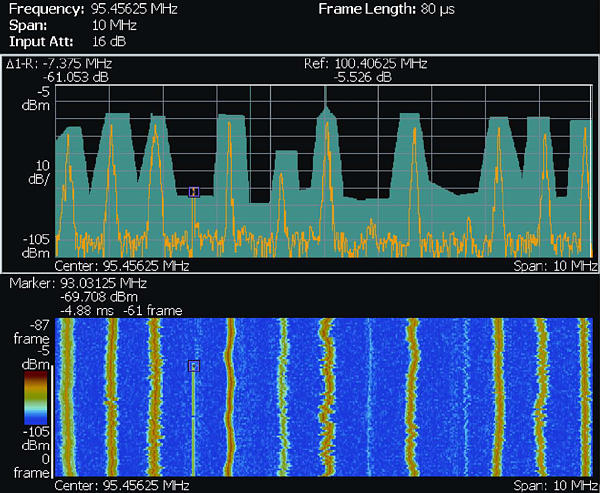The width and height of the screenshot is (600, 493).
Task: Click the 0 frame label on the spectrogram
Action: tap(26, 463)
